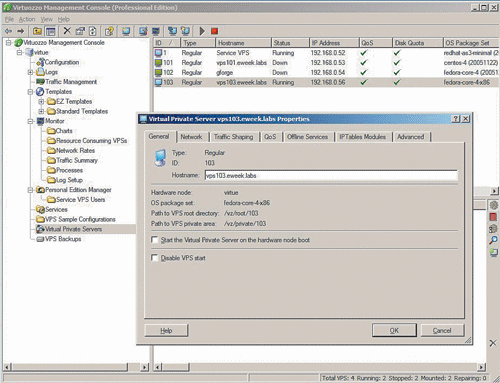500x383 pixels.
Task: Click the show/hide console tree icon
Action: [x=51, y=31]
